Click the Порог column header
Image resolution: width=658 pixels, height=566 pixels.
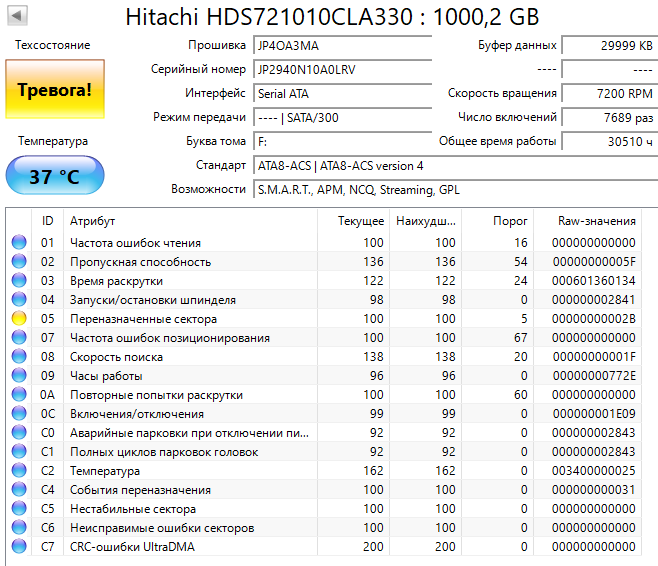click(498, 221)
